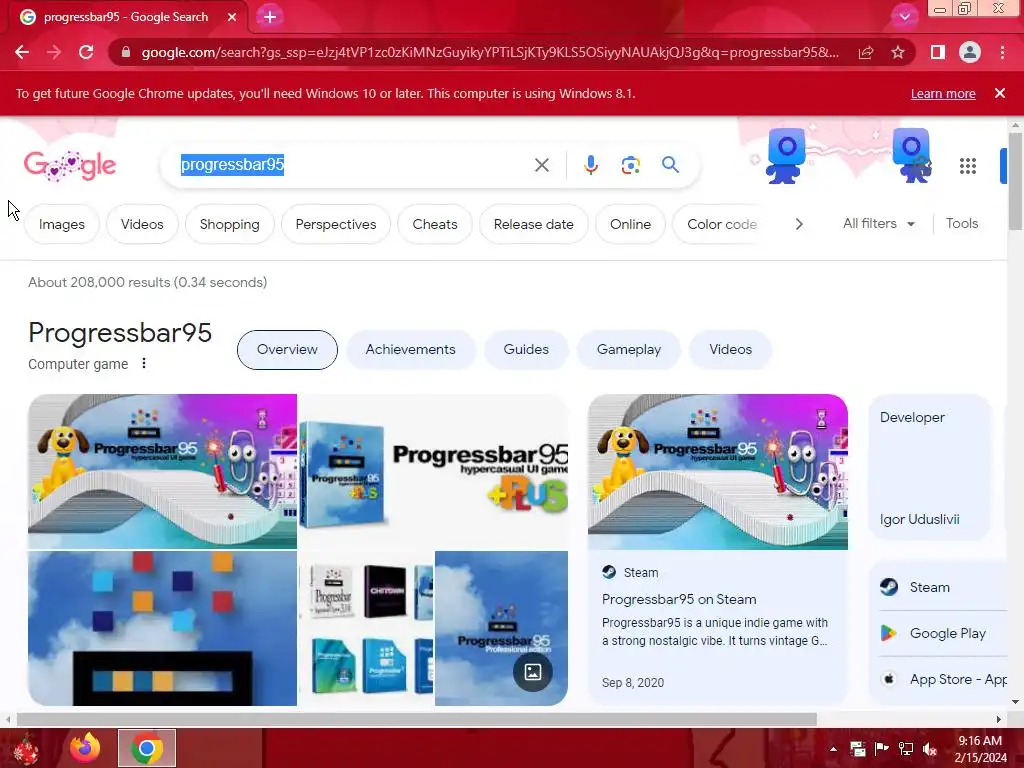Click the scroll-right arrow of horizontal scrollbar
Viewport: 1024px width, 768px height.
[999, 719]
